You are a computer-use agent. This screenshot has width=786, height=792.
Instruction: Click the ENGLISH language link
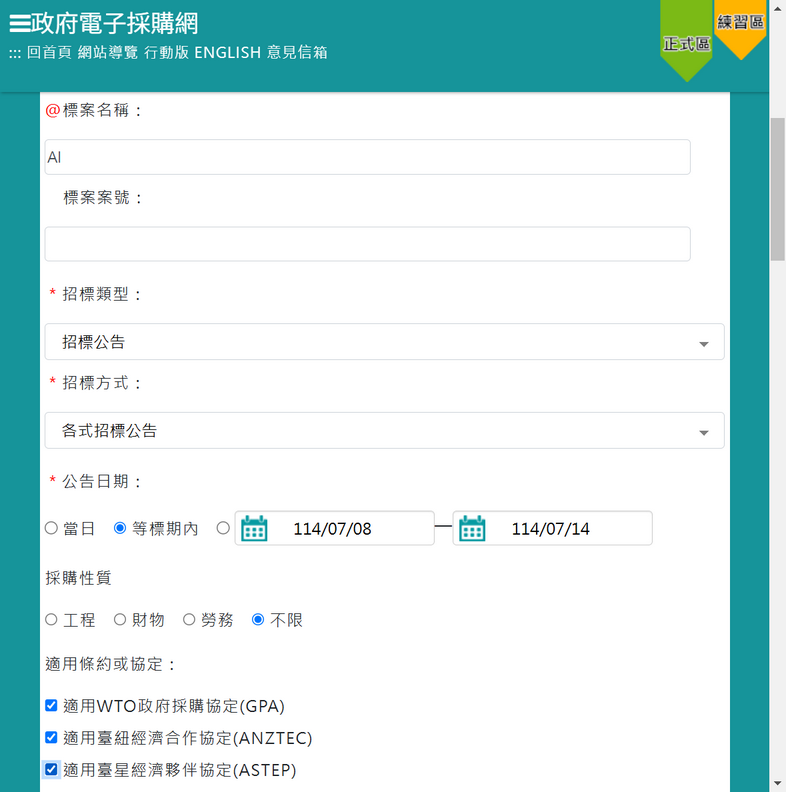(227, 52)
